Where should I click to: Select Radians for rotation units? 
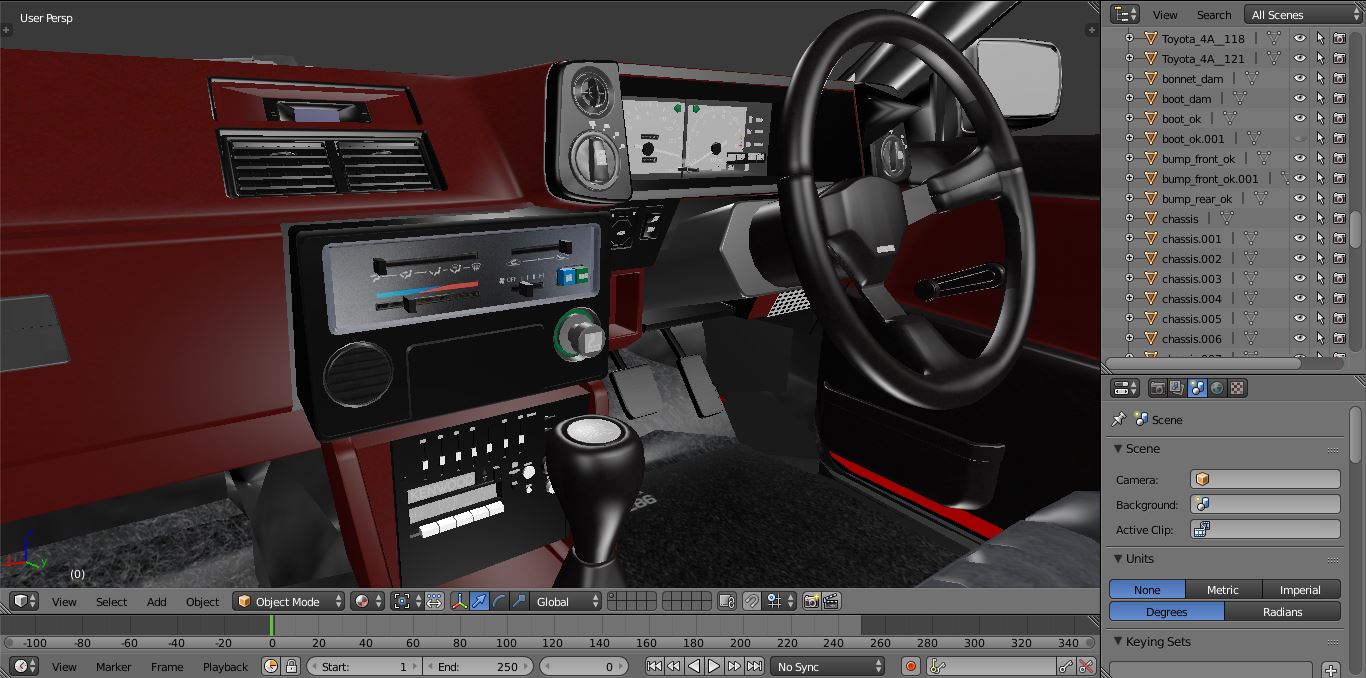coord(1282,612)
